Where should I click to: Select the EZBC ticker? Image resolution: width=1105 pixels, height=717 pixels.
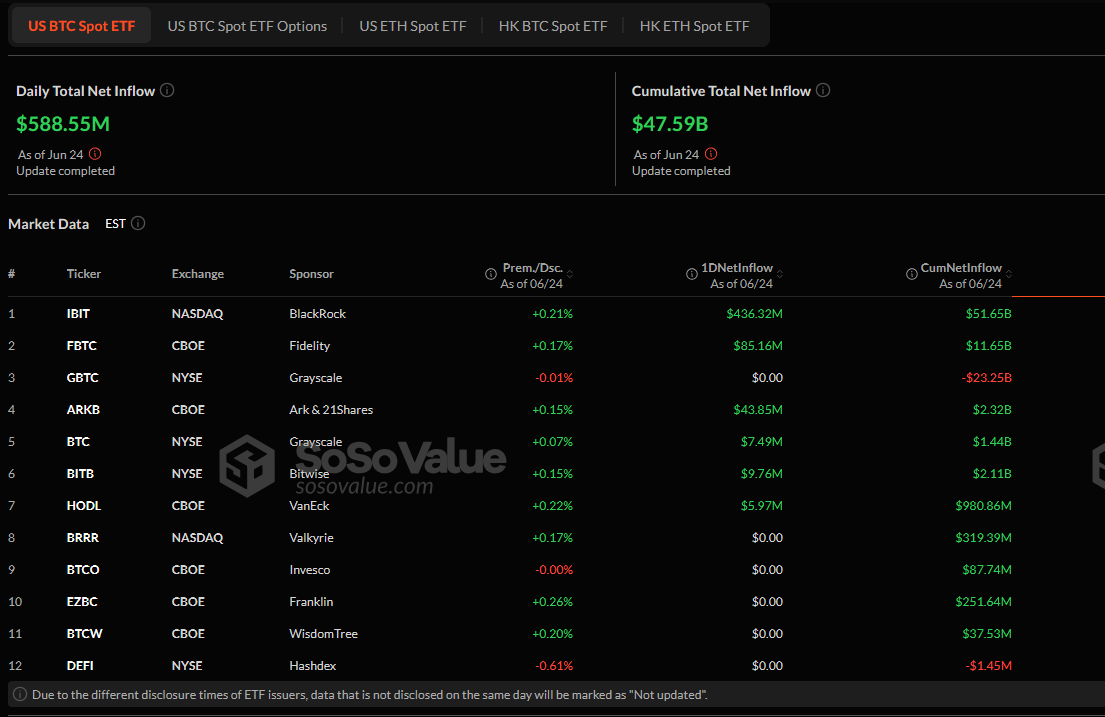[82, 601]
